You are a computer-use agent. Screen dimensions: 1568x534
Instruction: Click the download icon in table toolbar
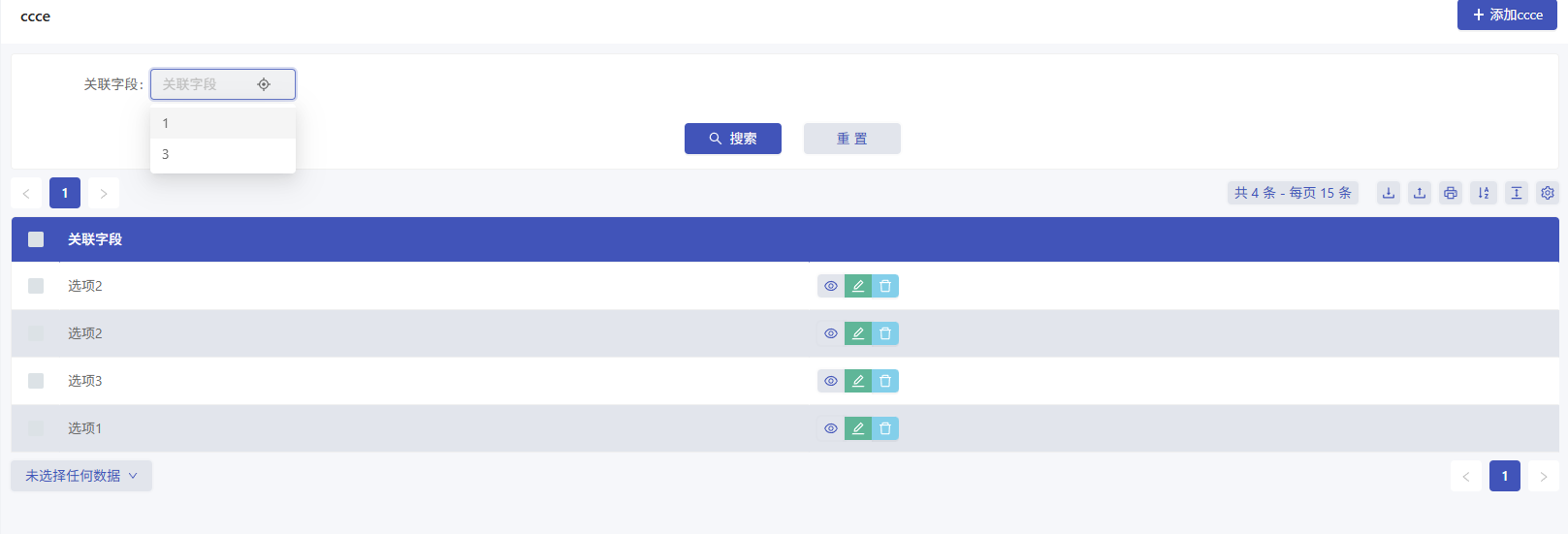point(1389,193)
